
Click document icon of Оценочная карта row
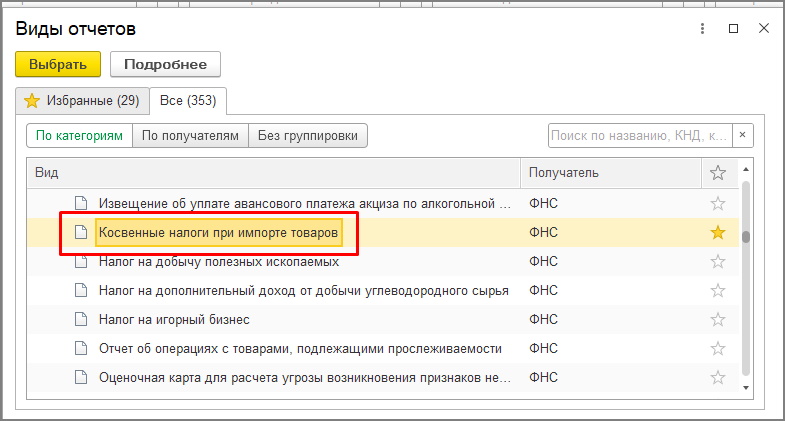click(x=81, y=377)
